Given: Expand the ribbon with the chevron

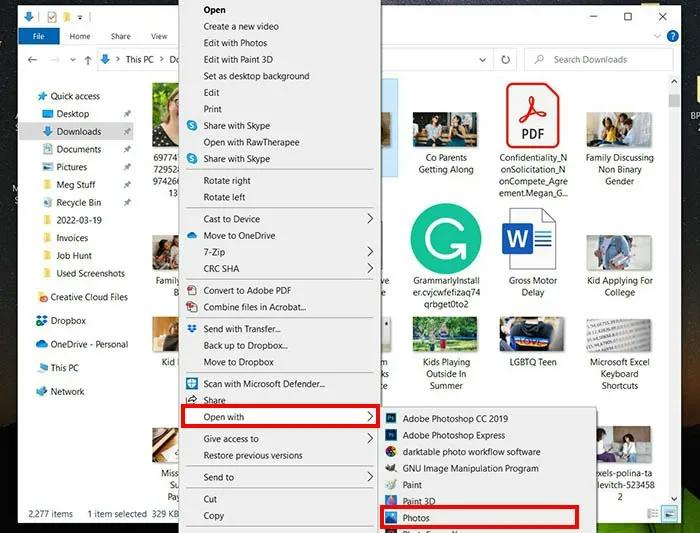Looking at the screenshot, I should point(657,36).
